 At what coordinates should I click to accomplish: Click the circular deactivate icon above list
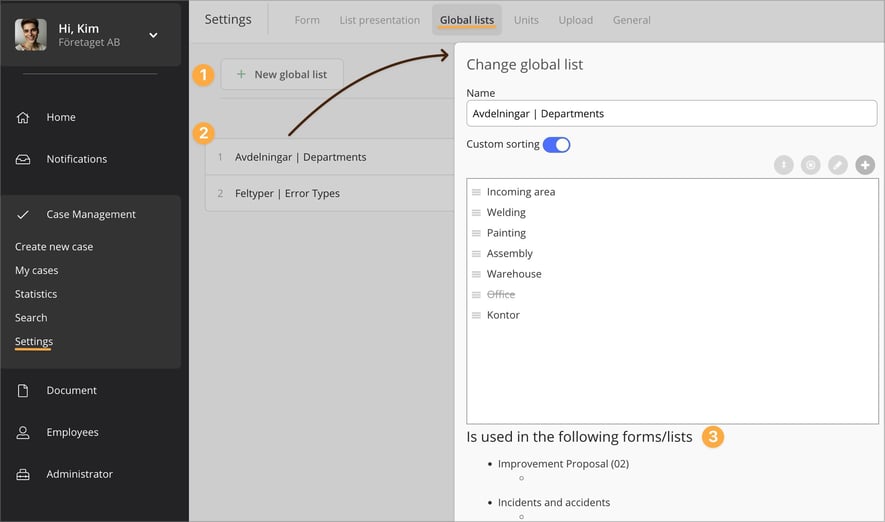tap(811, 165)
